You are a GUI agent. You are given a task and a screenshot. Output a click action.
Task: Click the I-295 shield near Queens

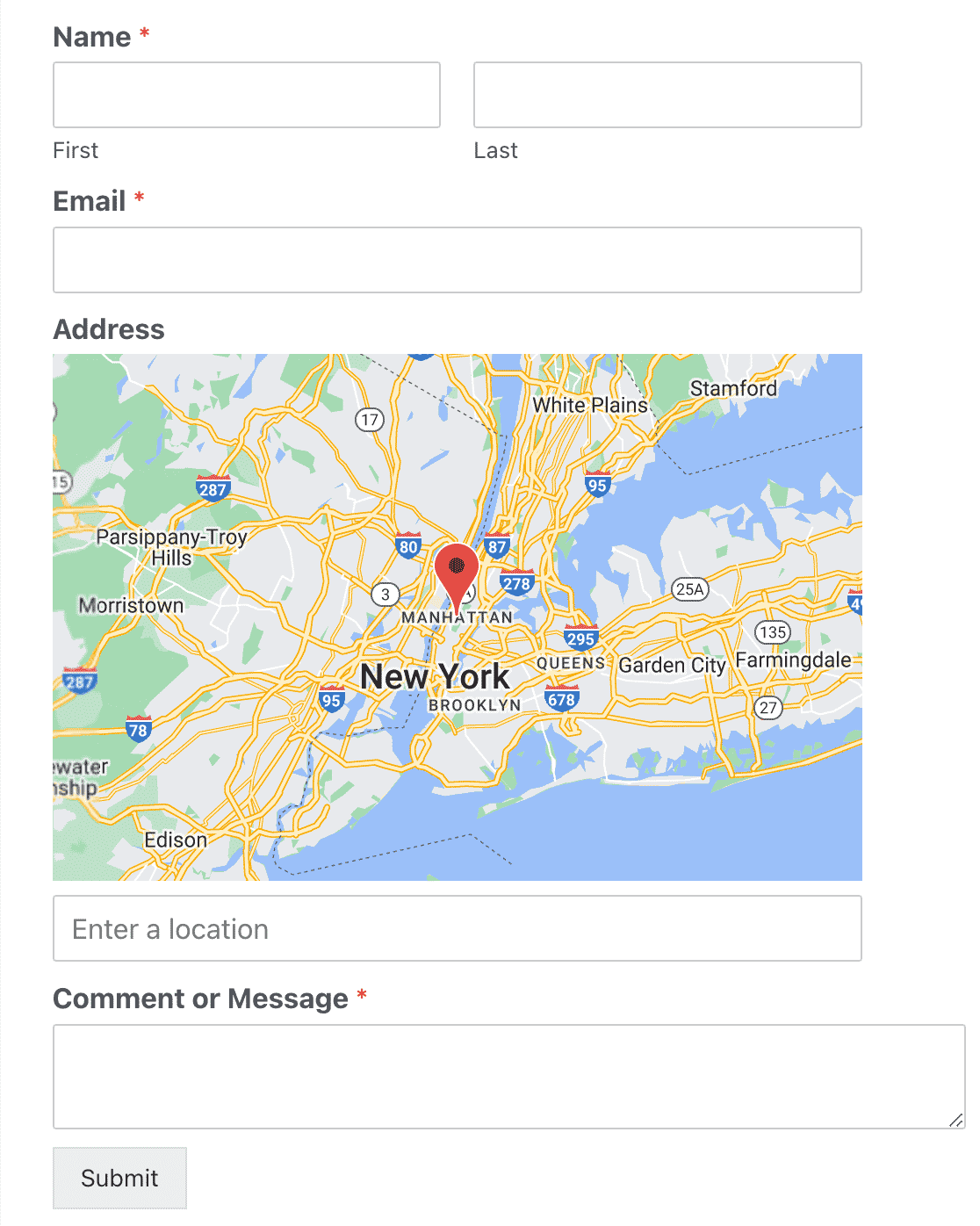[x=581, y=638]
